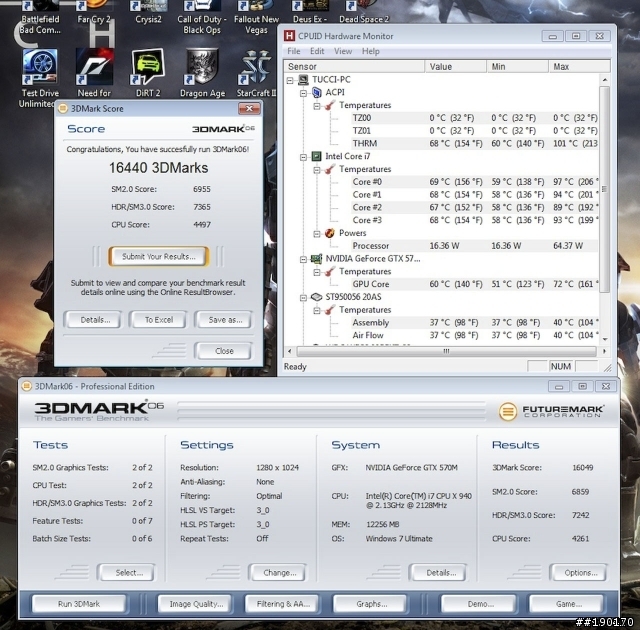
Task: Click the 3DMark Score dialog title icon
Action: pos(63,109)
